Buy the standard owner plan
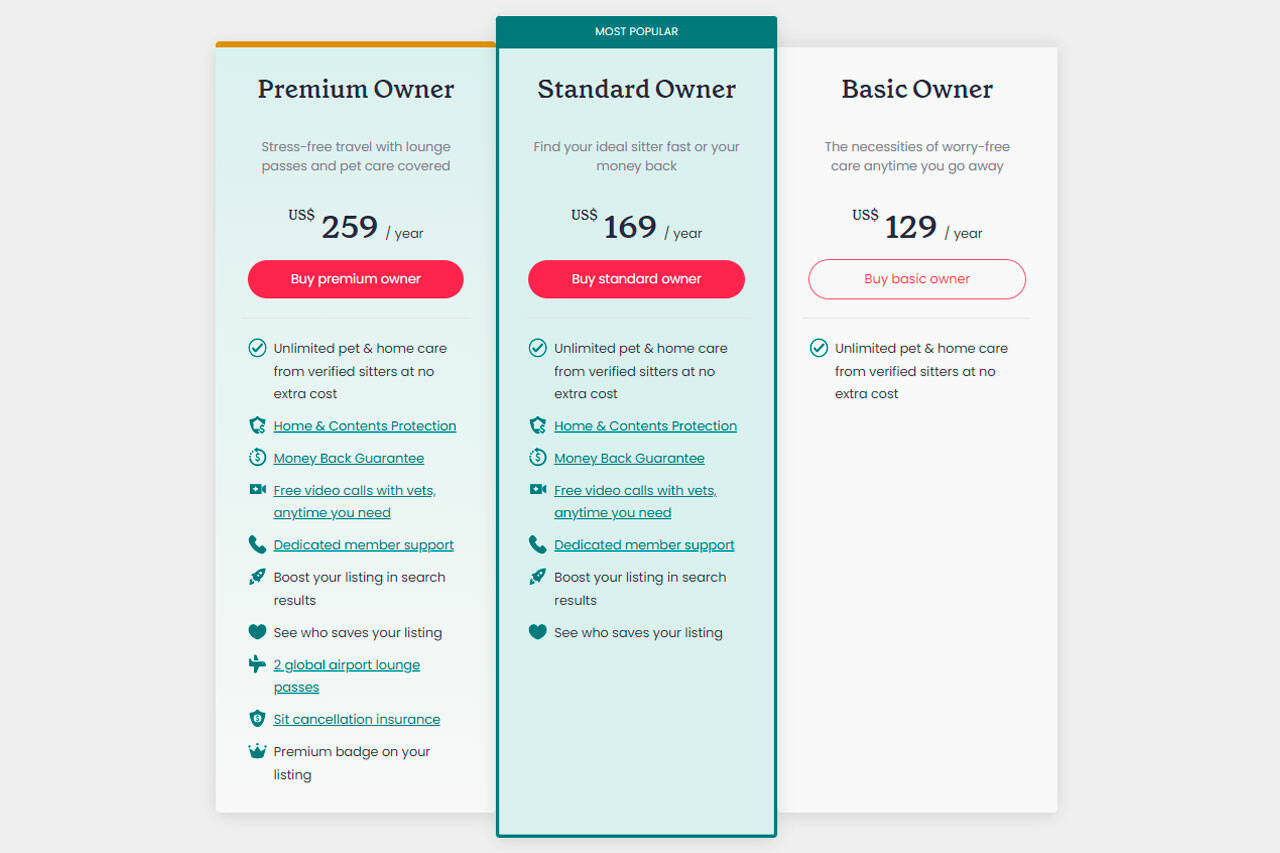 (x=636, y=279)
